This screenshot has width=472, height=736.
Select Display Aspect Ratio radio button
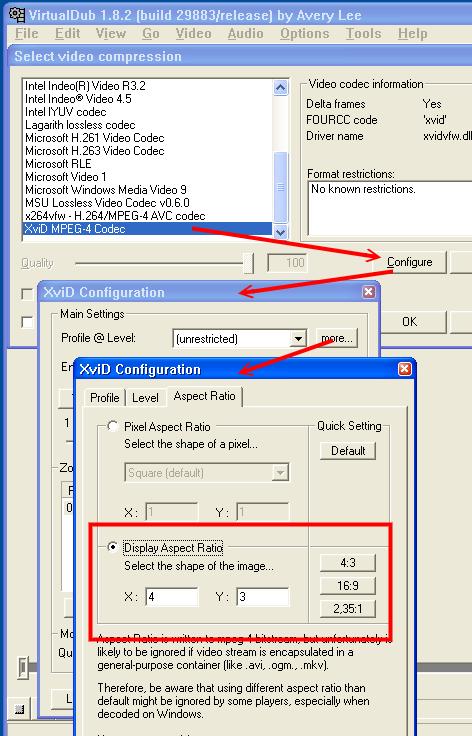[x=112, y=547]
